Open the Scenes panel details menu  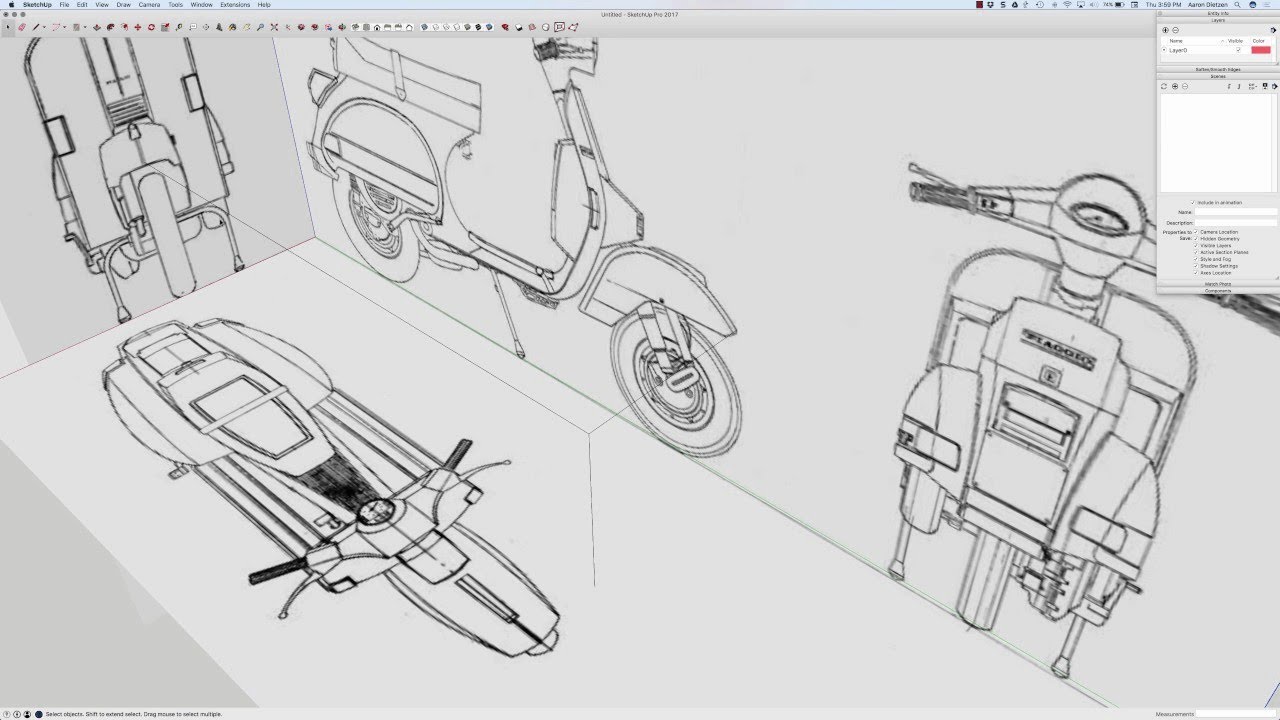point(1275,86)
